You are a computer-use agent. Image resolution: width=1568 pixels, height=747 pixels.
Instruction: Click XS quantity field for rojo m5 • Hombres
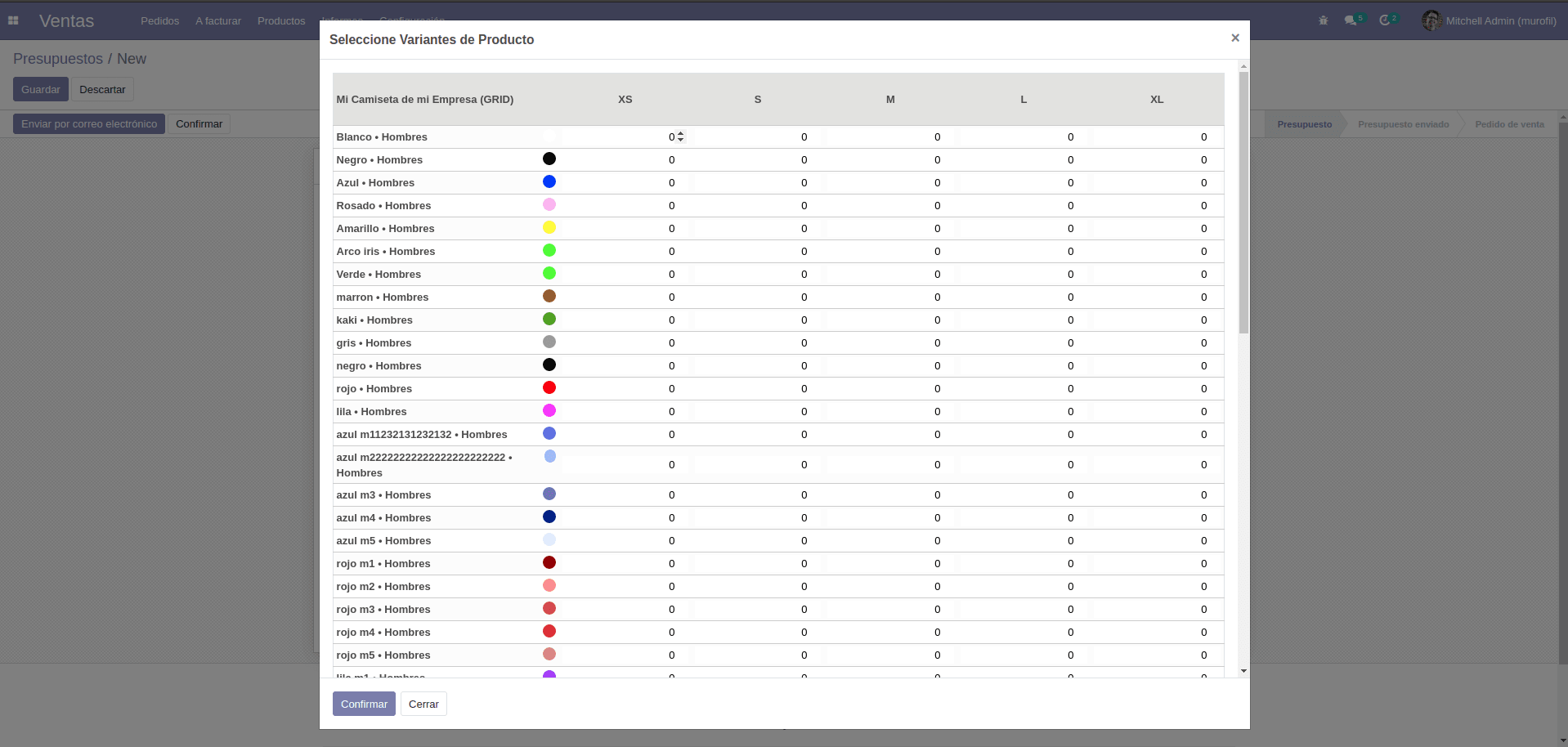[x=625, y=655]
